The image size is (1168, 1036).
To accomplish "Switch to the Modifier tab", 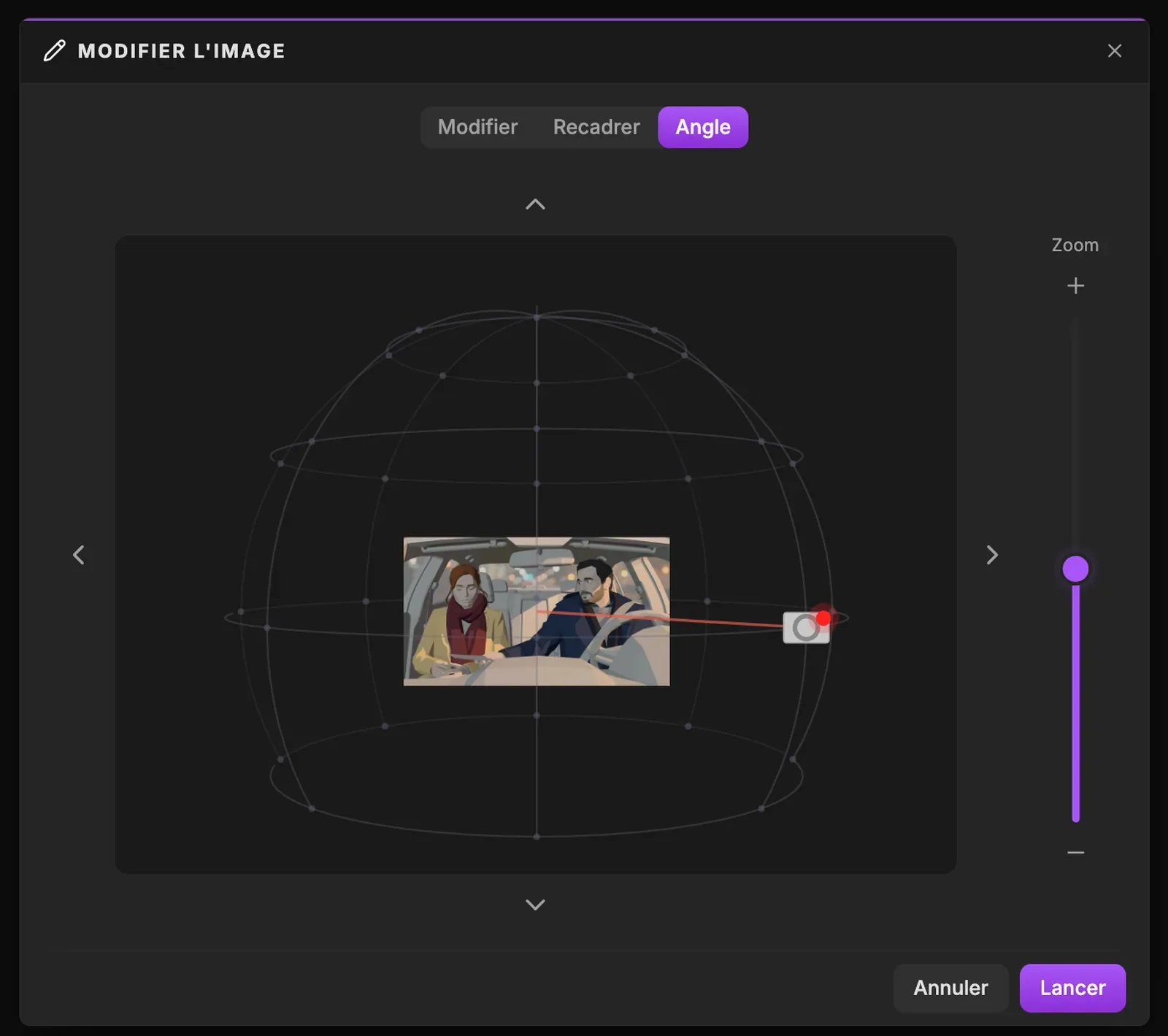I will (477, 127).
